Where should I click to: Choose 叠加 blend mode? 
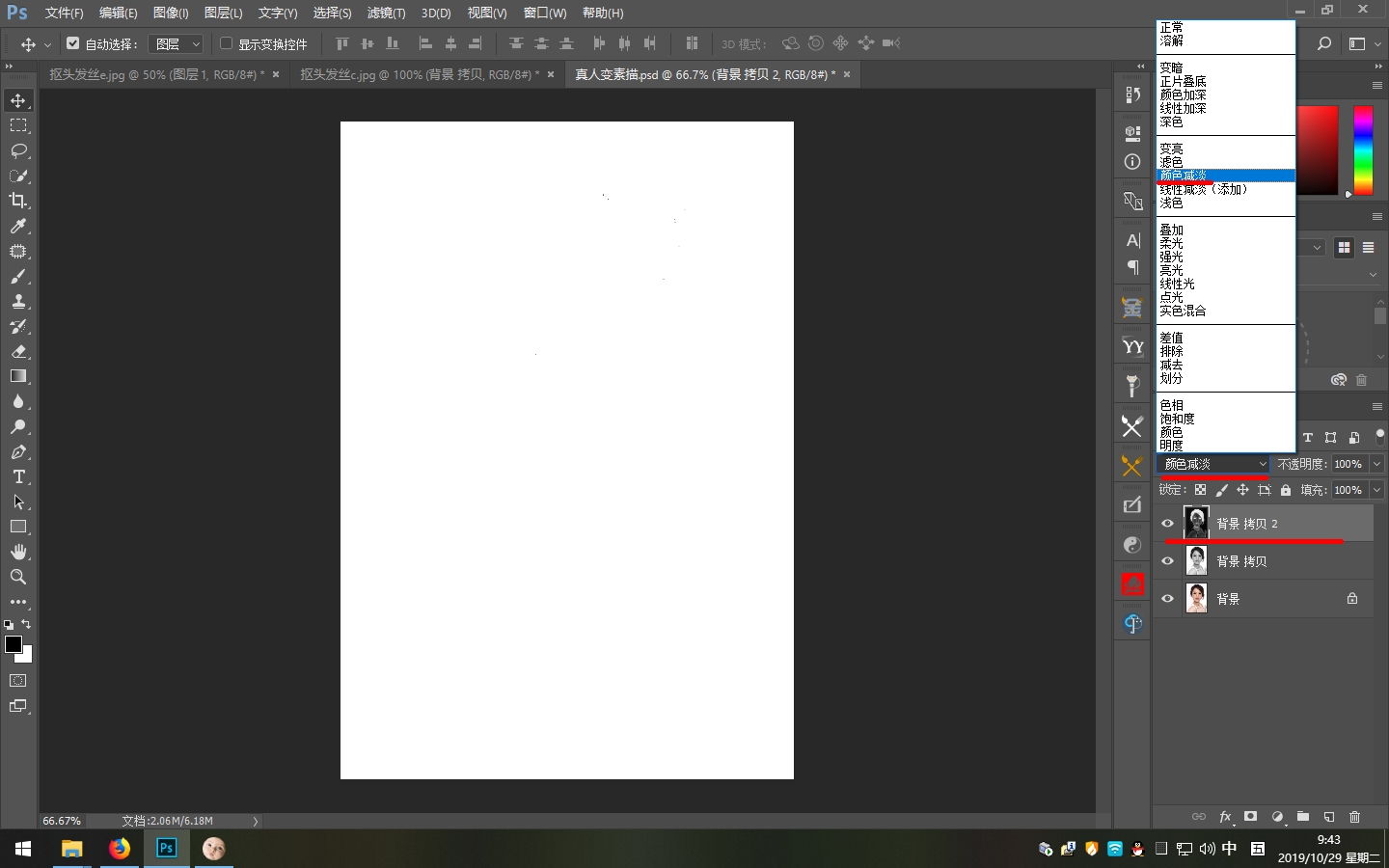(1171, 230)
